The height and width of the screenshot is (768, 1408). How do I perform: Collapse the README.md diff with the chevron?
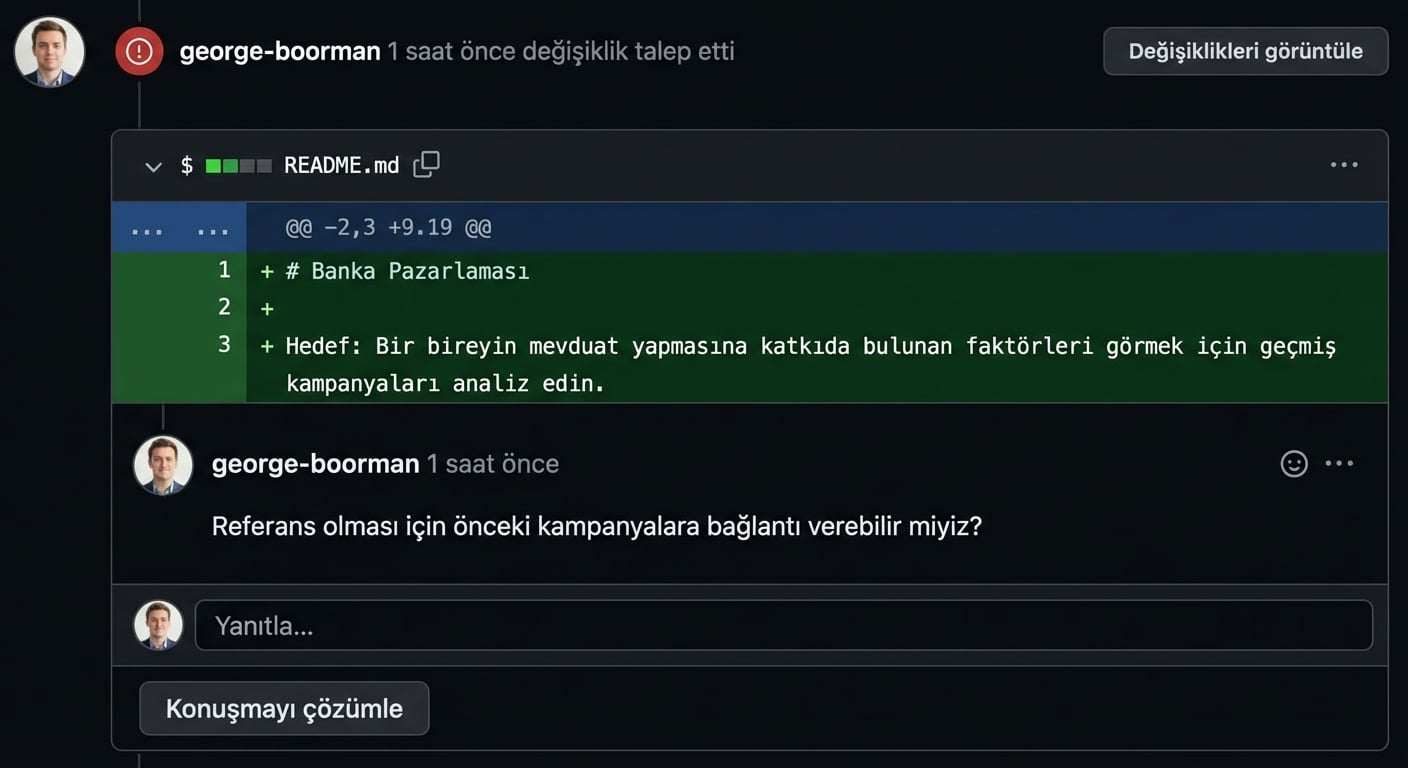click(x=152, y=166)
